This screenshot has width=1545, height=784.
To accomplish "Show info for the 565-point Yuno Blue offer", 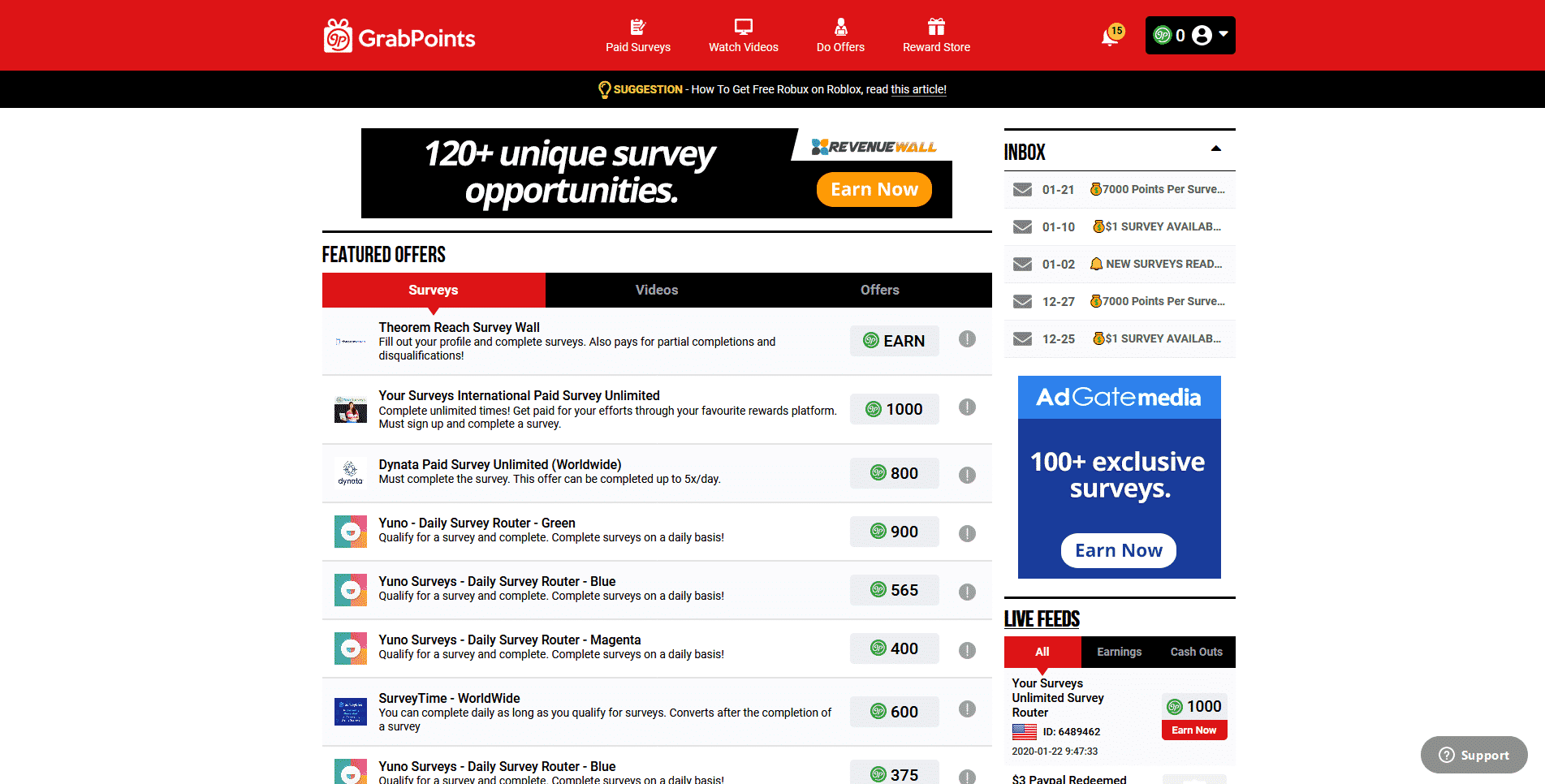I will point(967,592).
